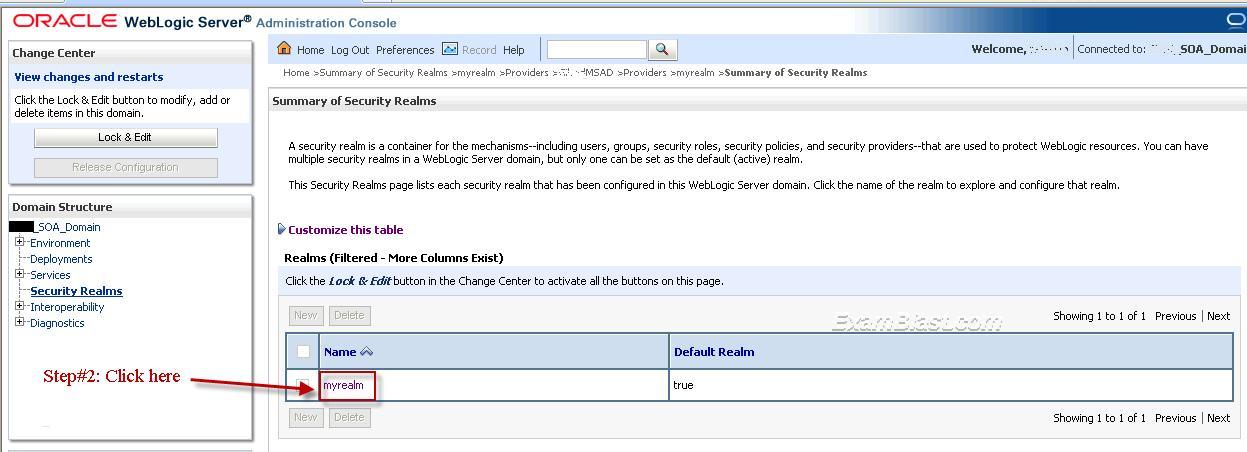
Task: Expand the Environment tree node
Action: click(x=20, y=242)
